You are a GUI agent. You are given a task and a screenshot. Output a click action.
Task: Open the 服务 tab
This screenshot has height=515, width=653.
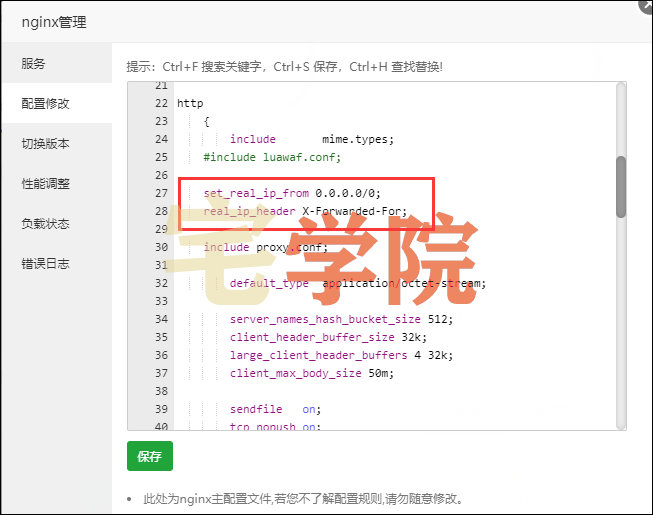coord(34,63)
